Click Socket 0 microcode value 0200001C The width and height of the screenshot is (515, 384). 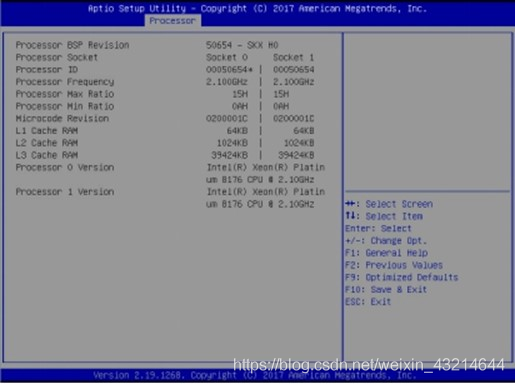pos(227,119)
